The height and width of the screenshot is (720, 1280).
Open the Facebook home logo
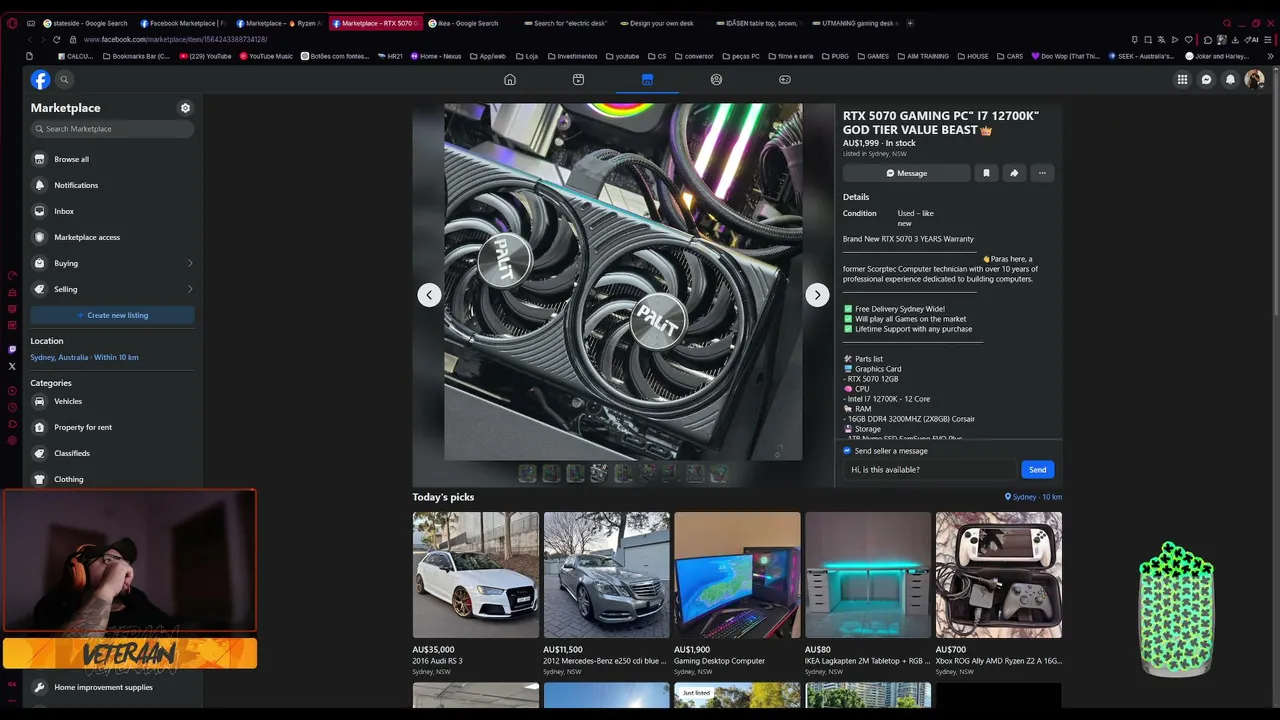pos(40,80)
